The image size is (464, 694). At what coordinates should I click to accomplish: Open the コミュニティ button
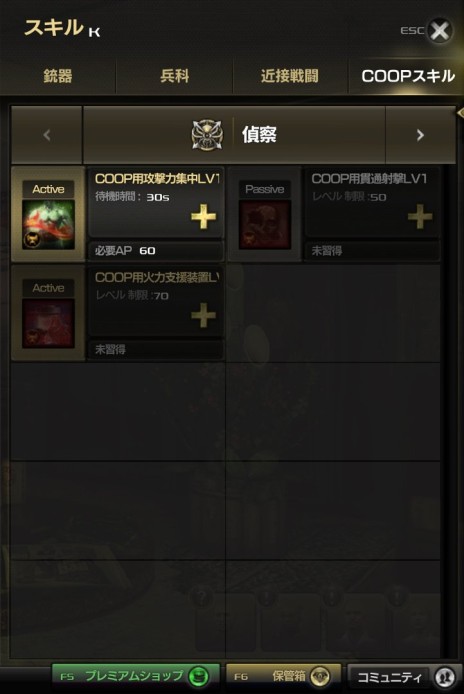click(x=402, y=677)
